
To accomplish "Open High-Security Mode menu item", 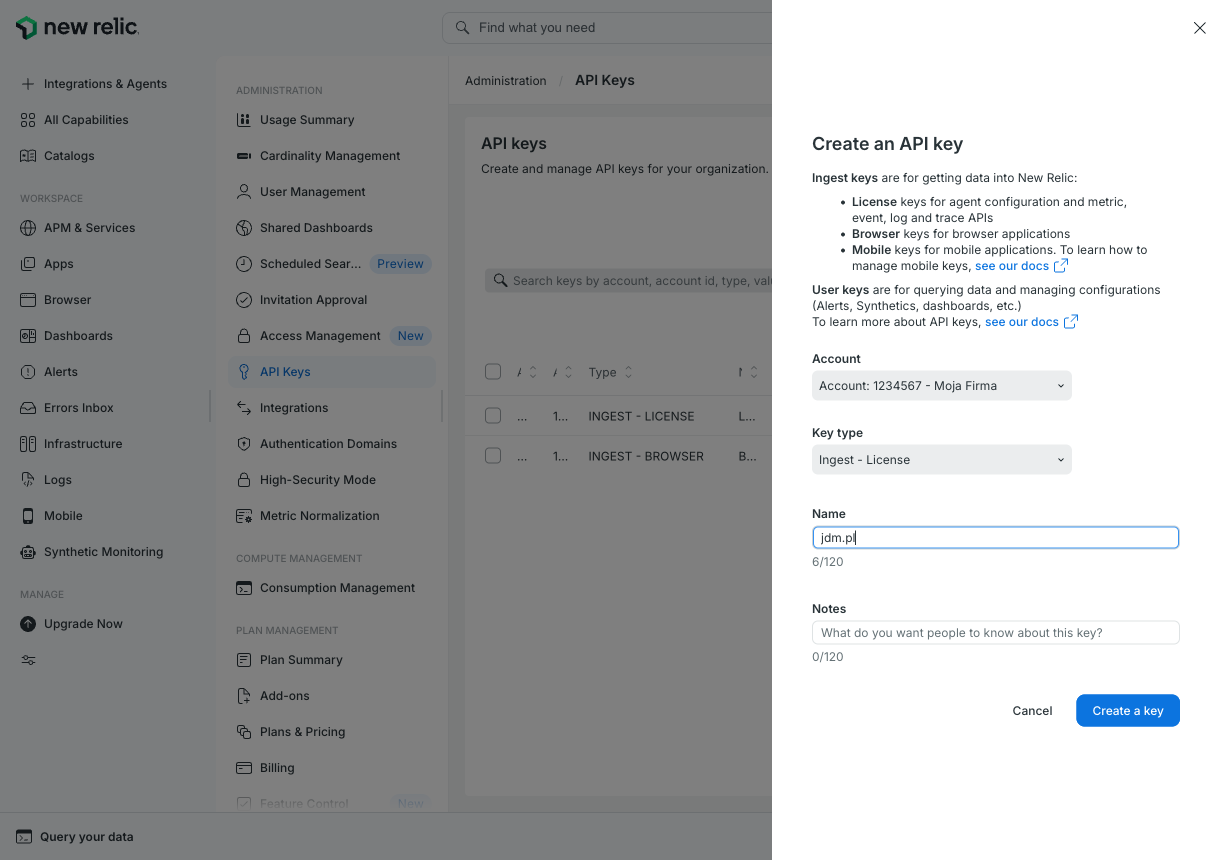I will click(x=332, y=480).
